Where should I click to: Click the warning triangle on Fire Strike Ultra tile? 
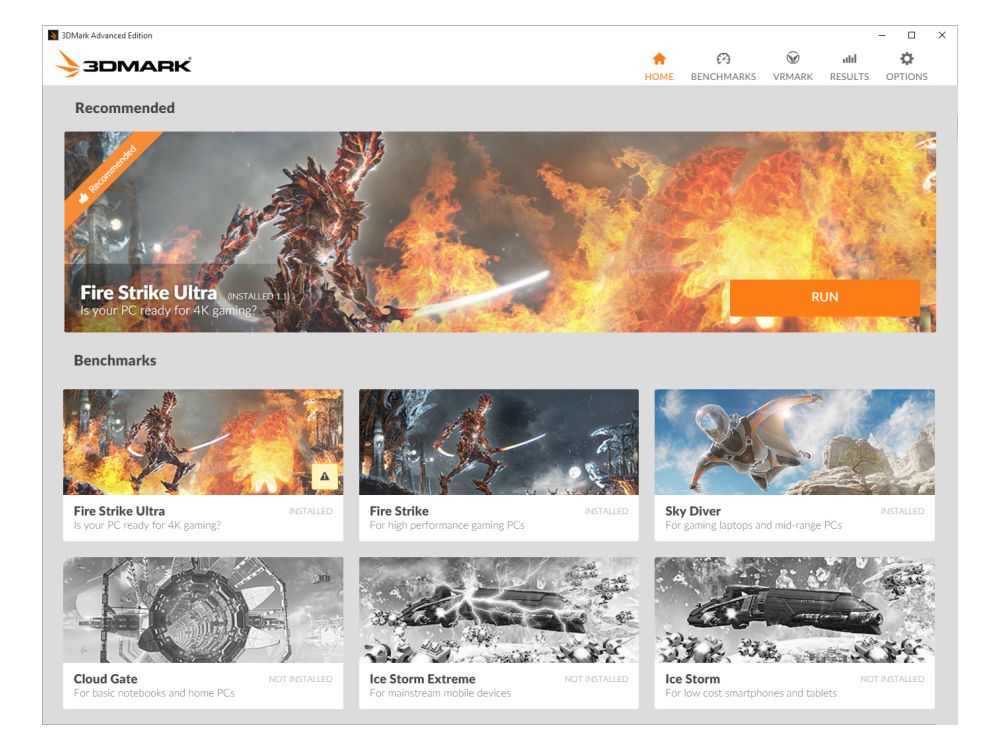coord(322,477)
